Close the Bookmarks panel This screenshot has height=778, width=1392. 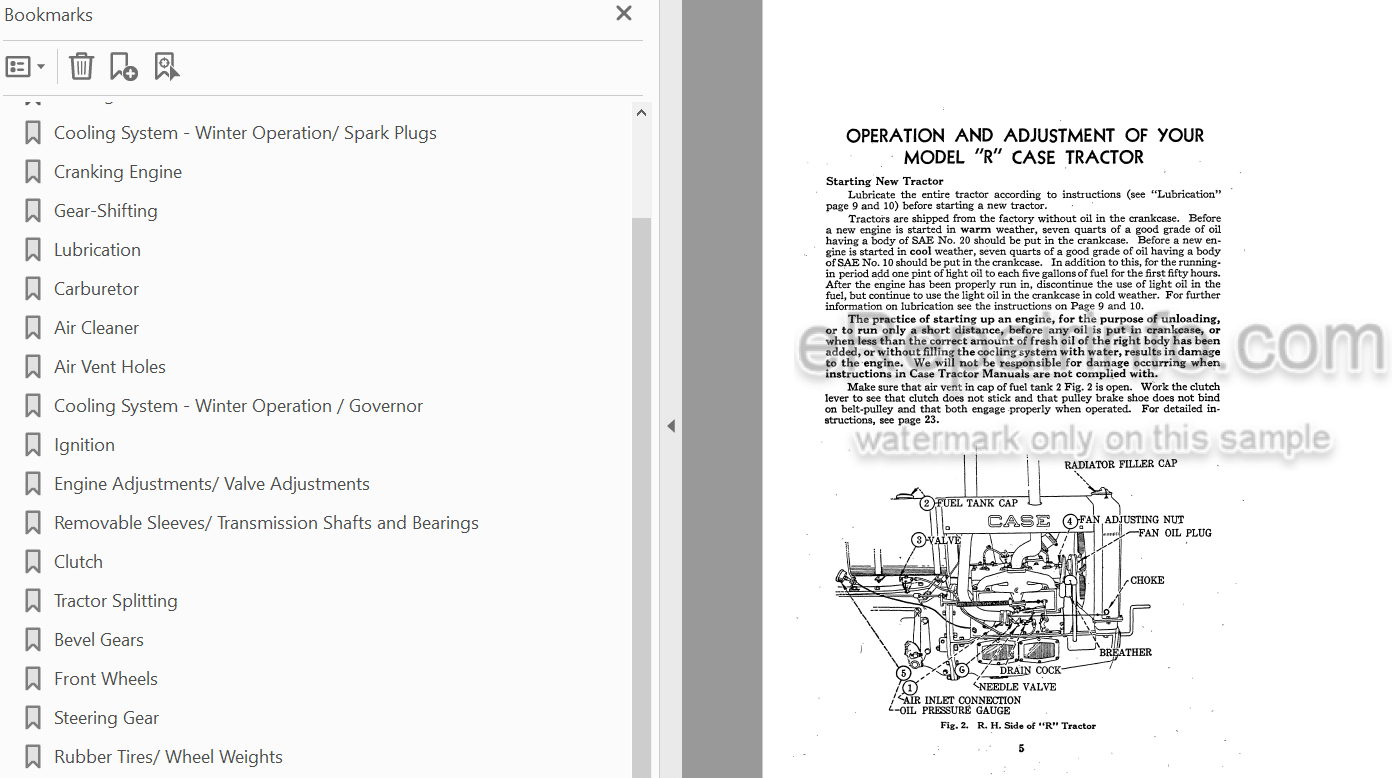click(624, 14)
